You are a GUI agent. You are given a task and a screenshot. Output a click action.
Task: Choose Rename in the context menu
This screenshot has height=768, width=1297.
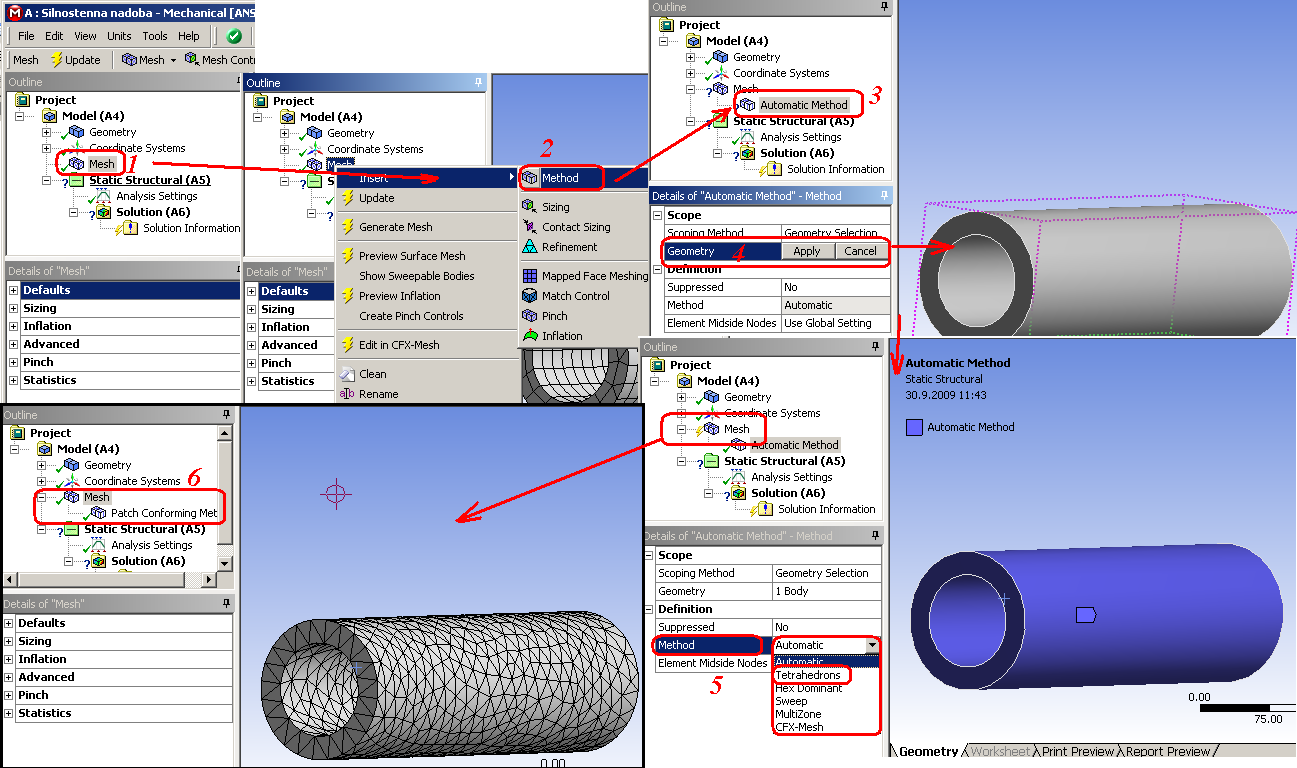tap(379, 394)
